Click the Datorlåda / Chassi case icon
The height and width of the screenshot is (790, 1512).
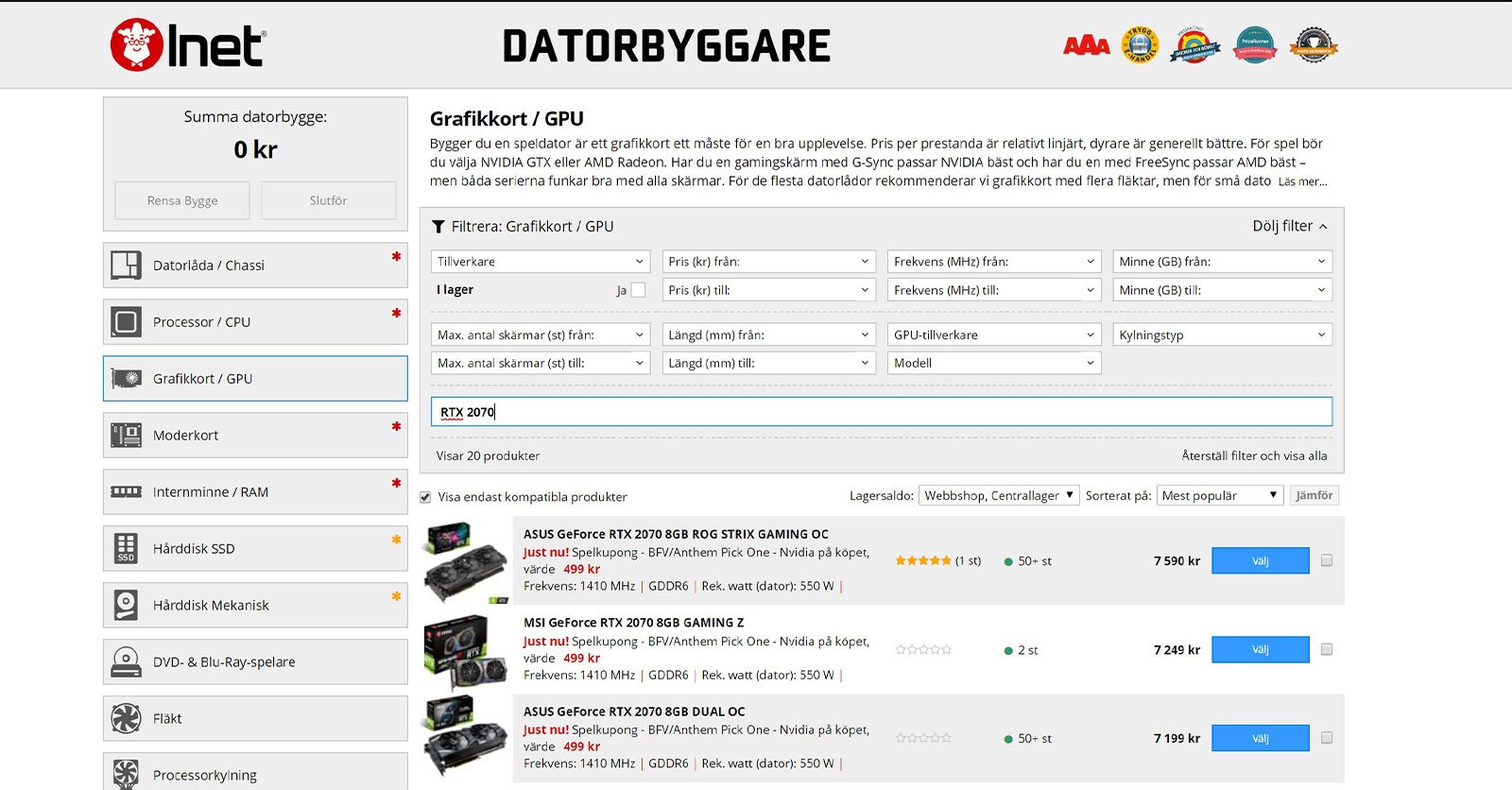pyautogui.click(x=126, y=266)
